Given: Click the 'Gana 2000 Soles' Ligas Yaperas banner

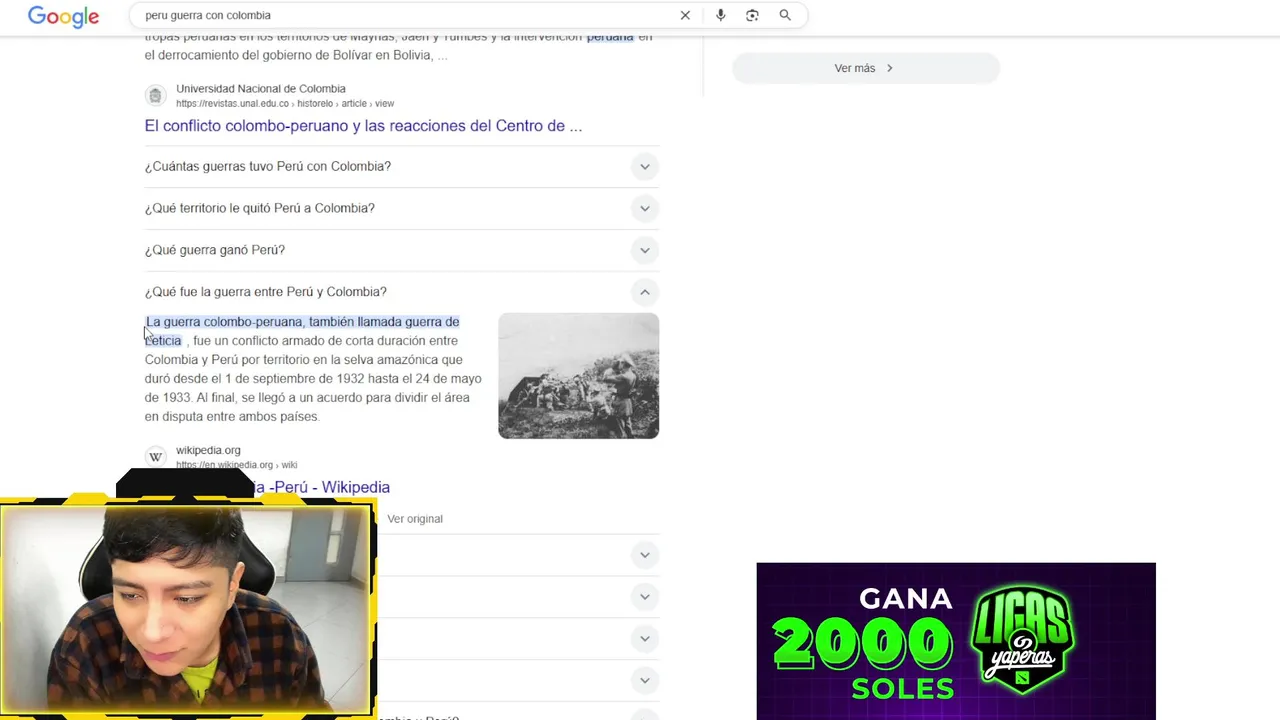Looking at the screenshot, I should (x=956, y=641).
